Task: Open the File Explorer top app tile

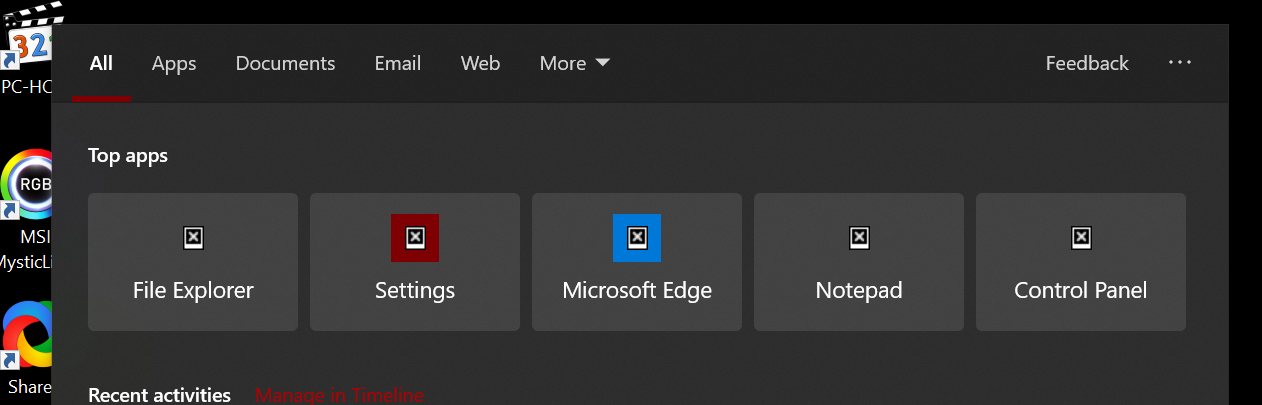Action: click(x=193, y=262)
